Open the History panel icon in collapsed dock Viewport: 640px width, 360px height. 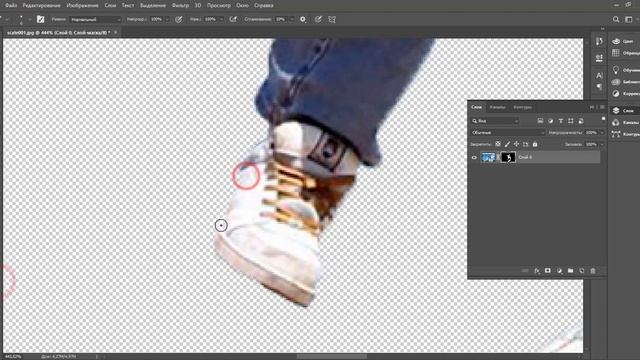click(x=599, y=42)
